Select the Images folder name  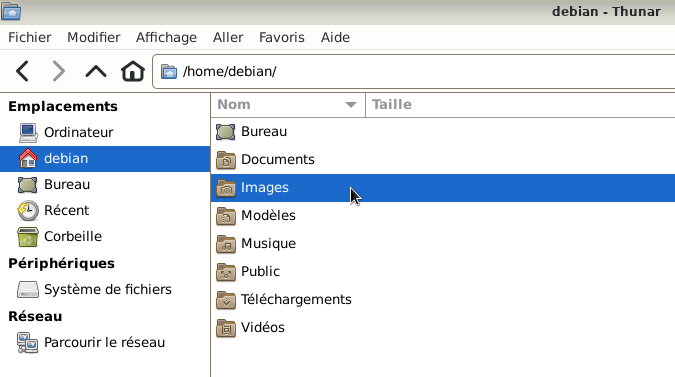click(264, 188)
